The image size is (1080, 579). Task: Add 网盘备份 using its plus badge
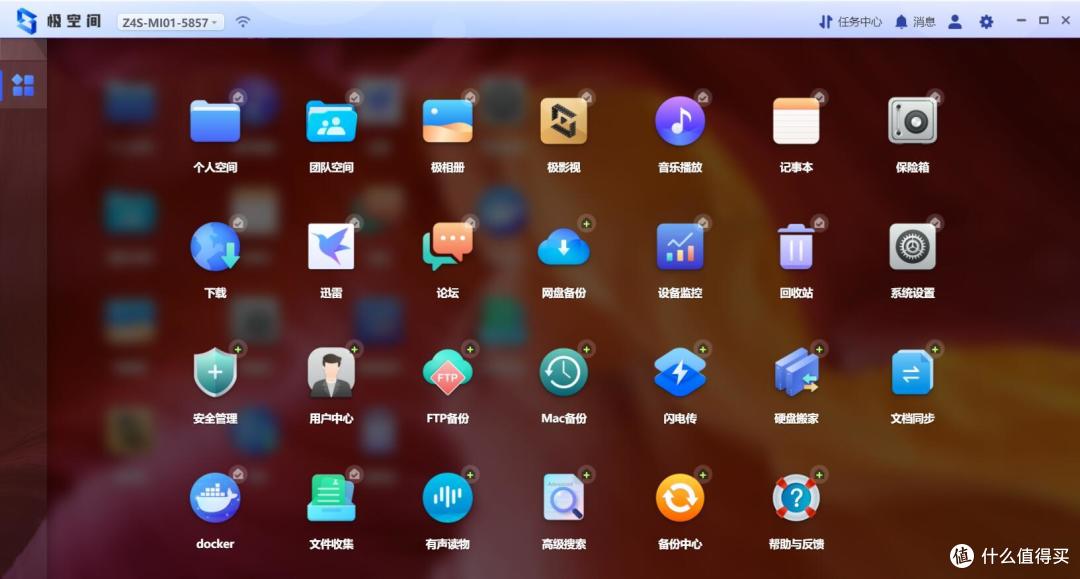point(586,223)
